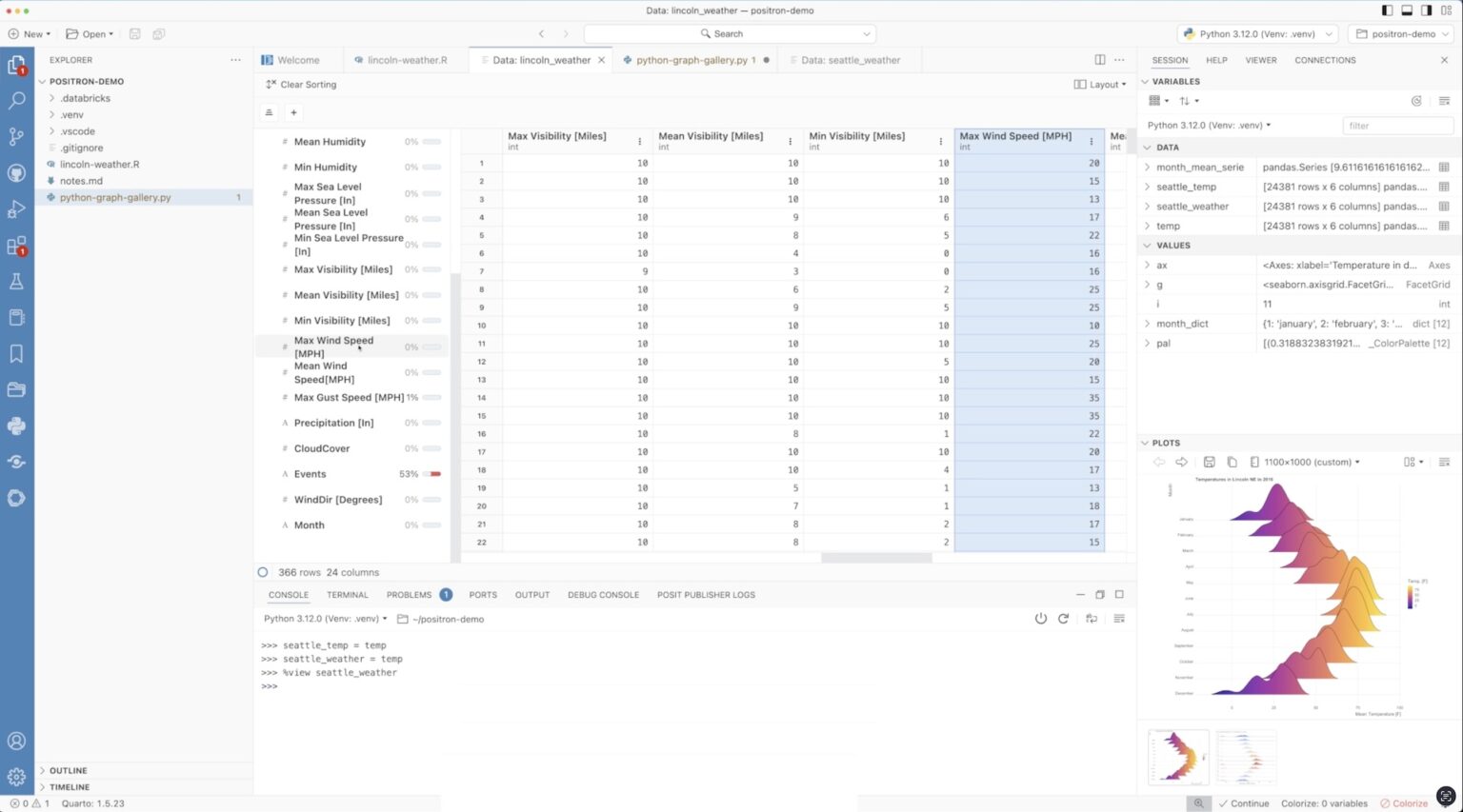1463x812 pixels.
Task: Toggle the panel layout in the data viewer
Action: [1100, 84]
